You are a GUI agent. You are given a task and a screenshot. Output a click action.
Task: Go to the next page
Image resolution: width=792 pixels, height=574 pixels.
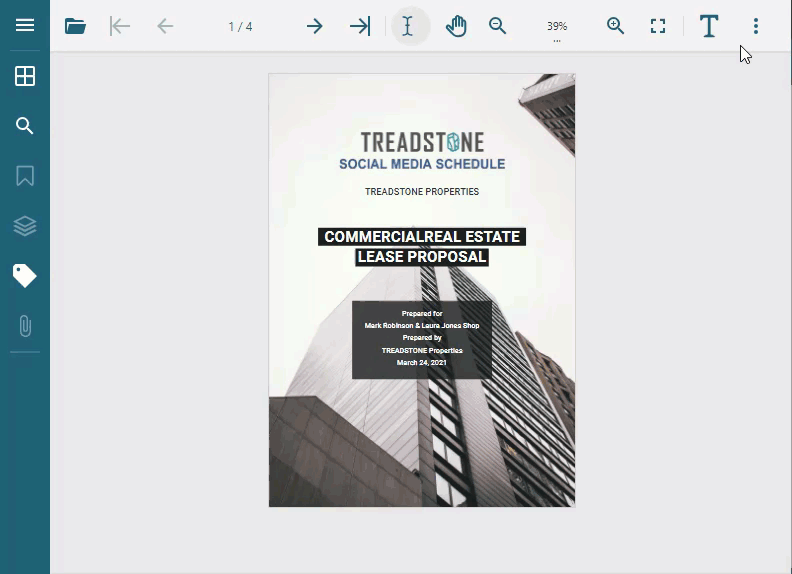point(314,26)
